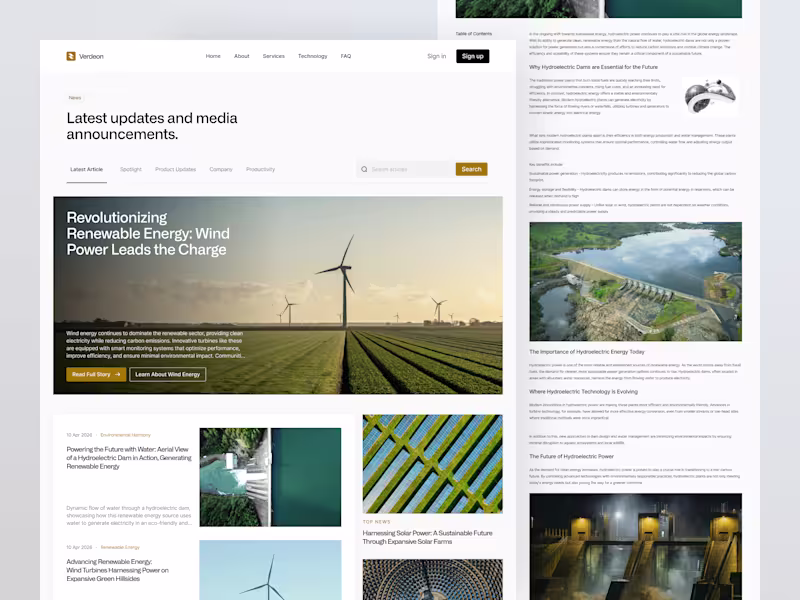Switch to the Spotlight tab
800x600 pixels.
[x=131, y=169]
